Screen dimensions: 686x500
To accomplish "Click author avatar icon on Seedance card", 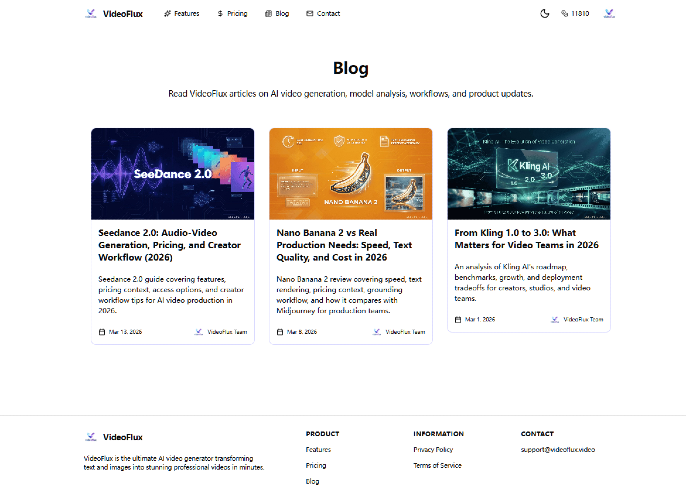I will click(x=199, y=332).
